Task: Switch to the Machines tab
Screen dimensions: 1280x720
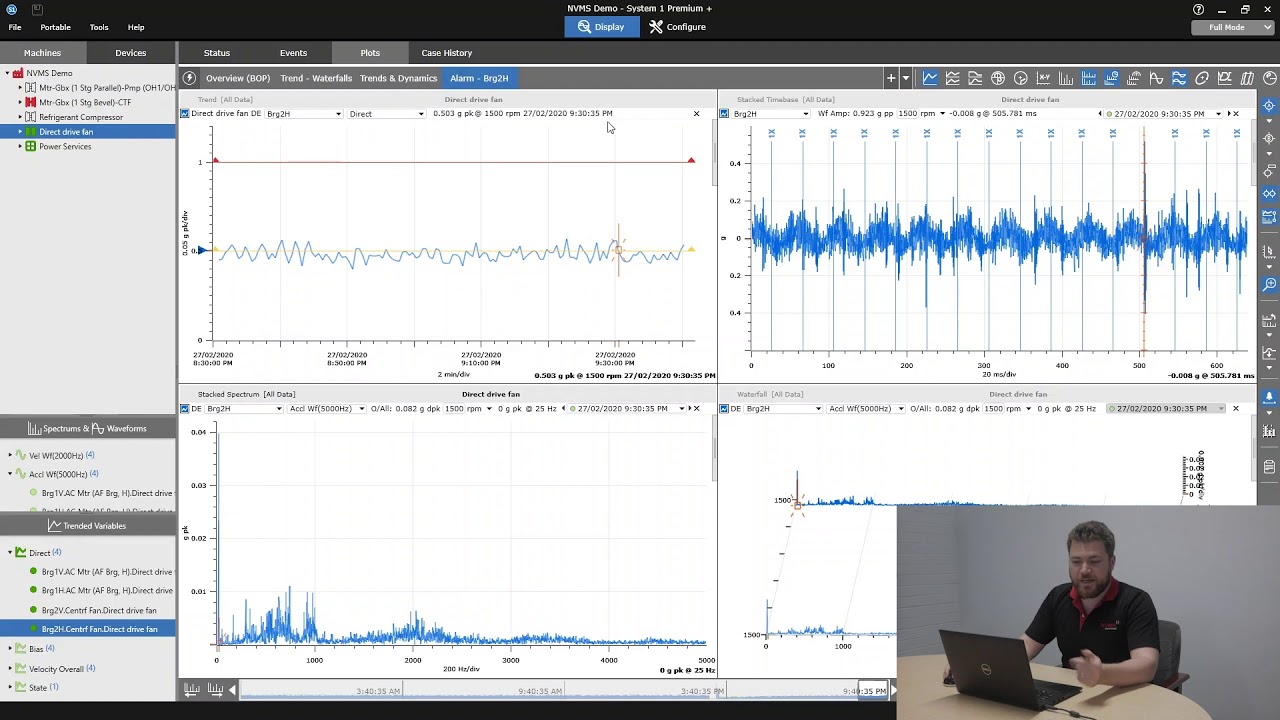Action: (x=42, y=53)
